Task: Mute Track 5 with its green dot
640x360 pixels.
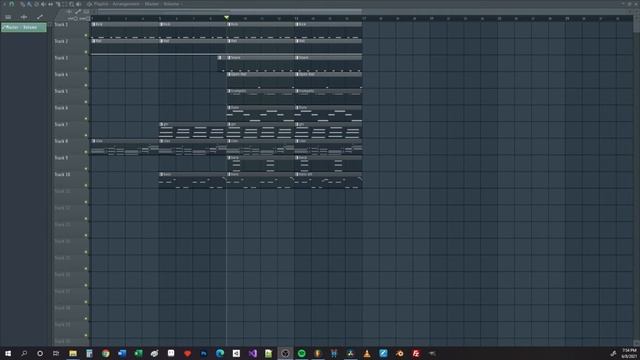Action: point(86,102)
